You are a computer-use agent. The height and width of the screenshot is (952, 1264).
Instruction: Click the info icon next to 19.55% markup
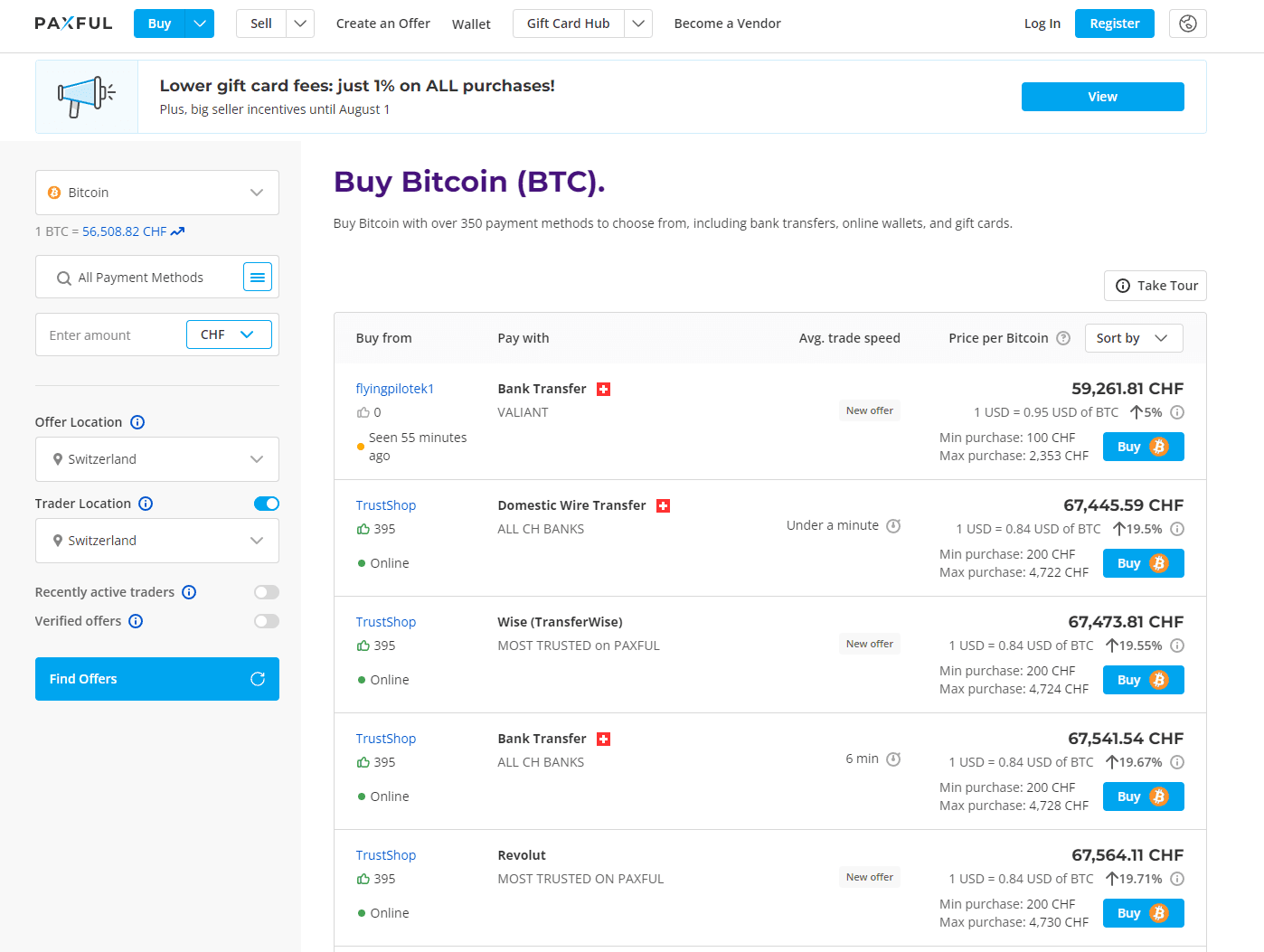click(x=1177, y=646)
